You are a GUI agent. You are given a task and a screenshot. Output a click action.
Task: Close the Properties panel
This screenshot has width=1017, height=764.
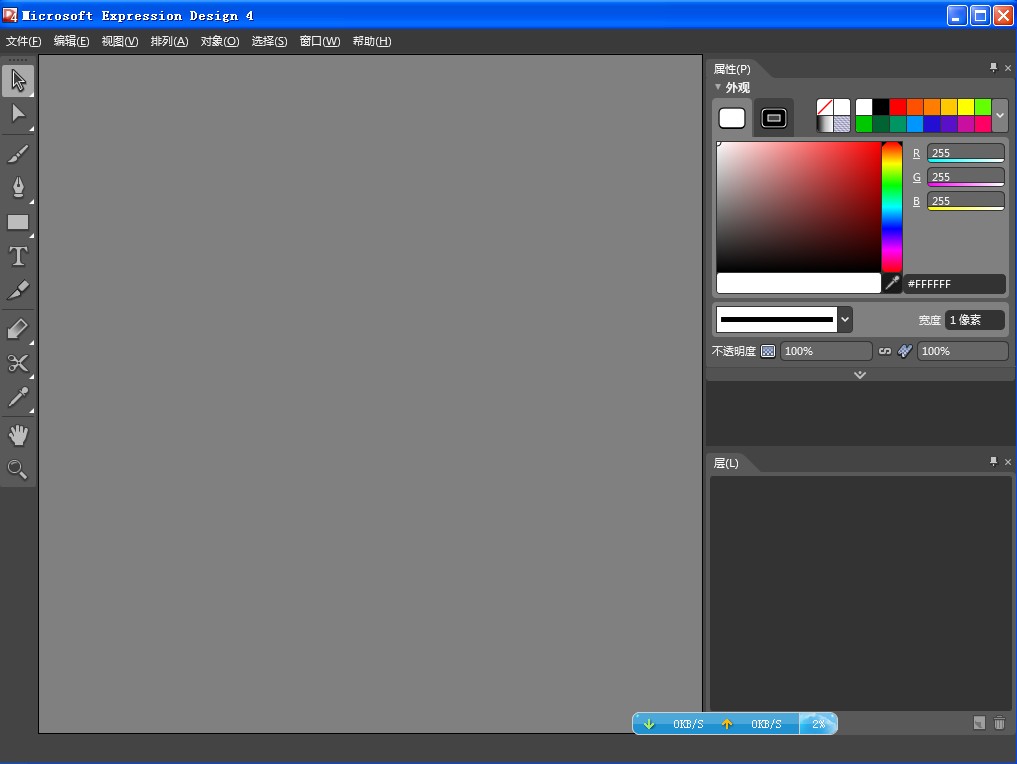pyautogui.click(x=1008, y=68)
